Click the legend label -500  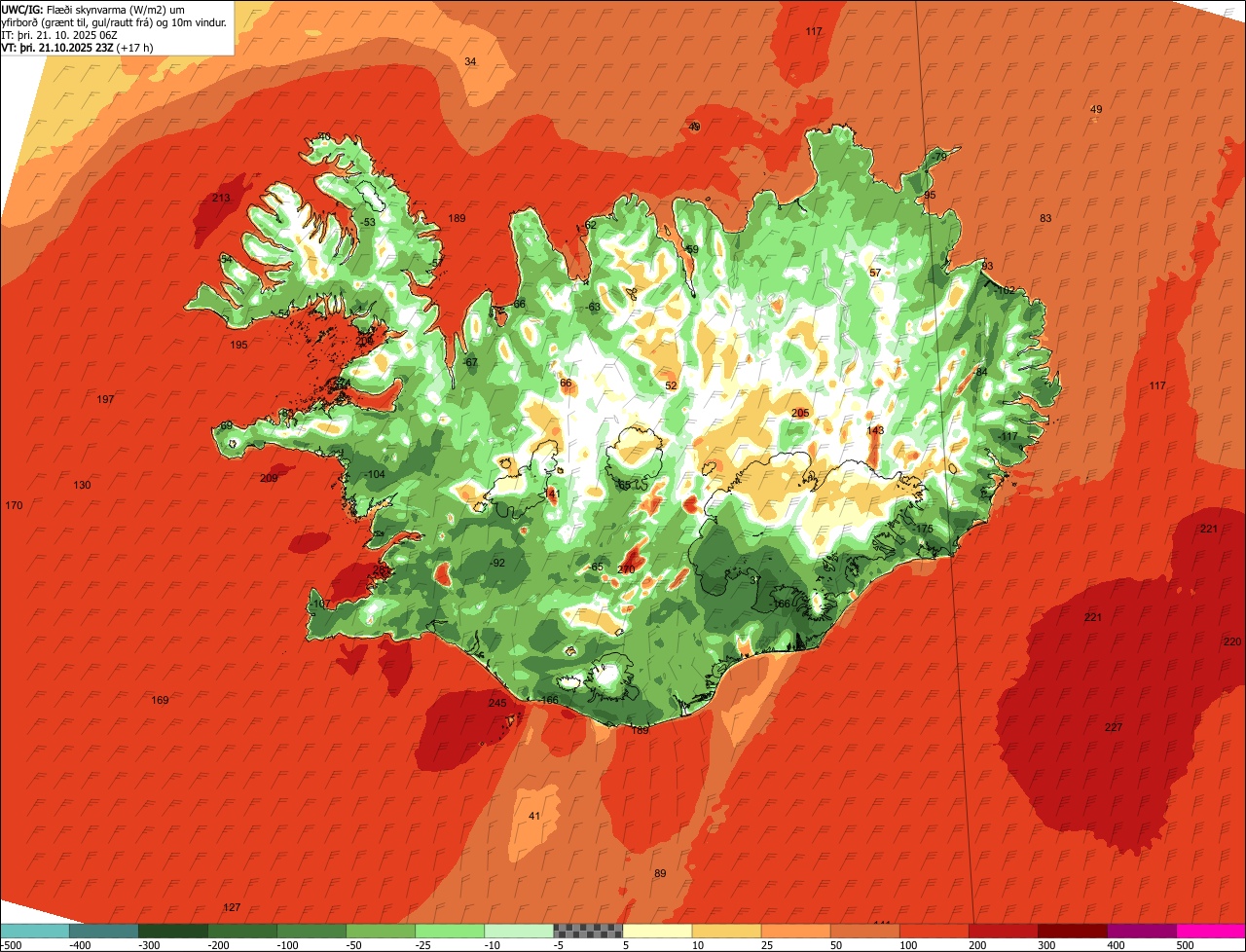[x=10, y=945]
